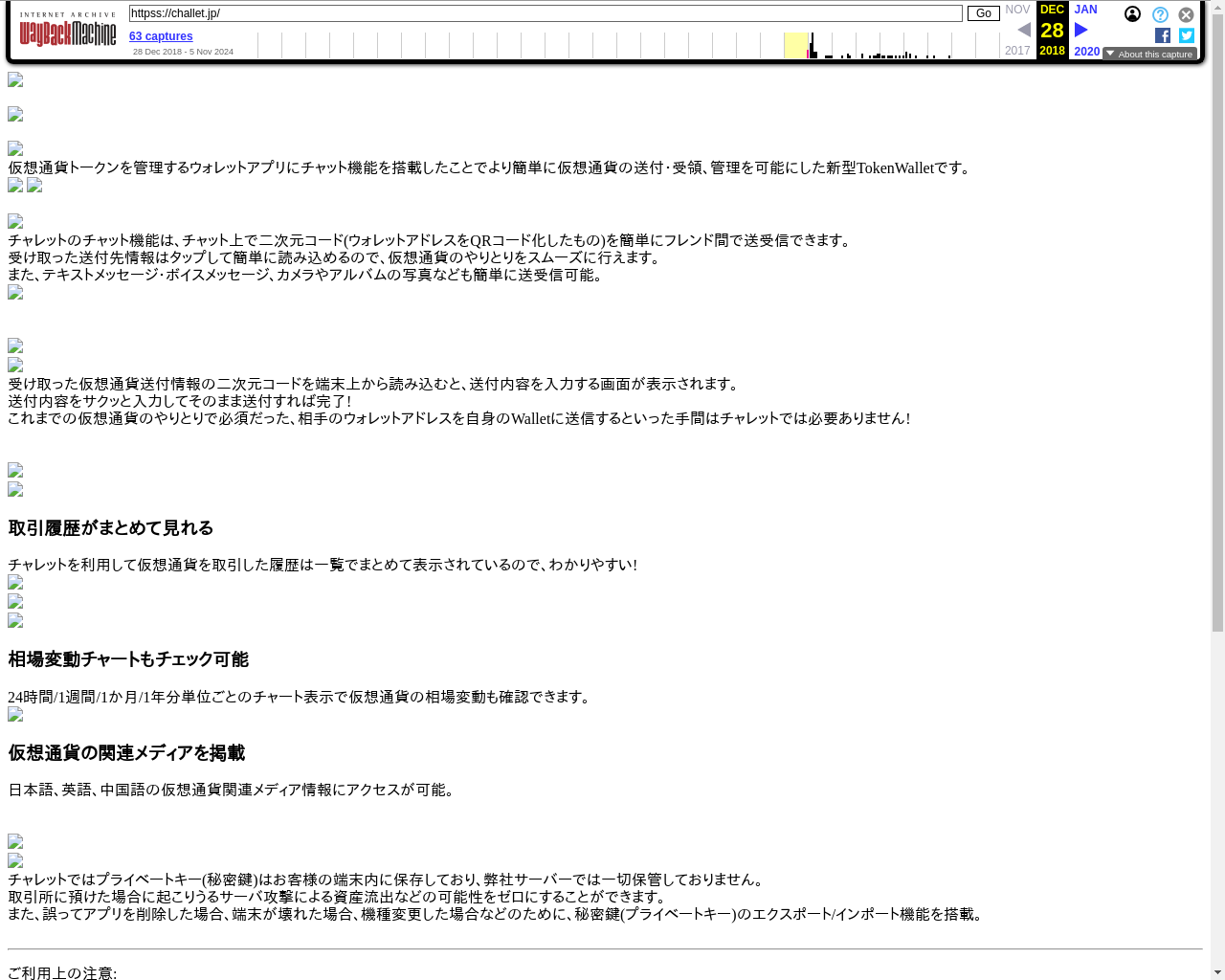Go to next capture arrow
Viewport: 1225px width, 980px height.
(x=1081, y=30)
